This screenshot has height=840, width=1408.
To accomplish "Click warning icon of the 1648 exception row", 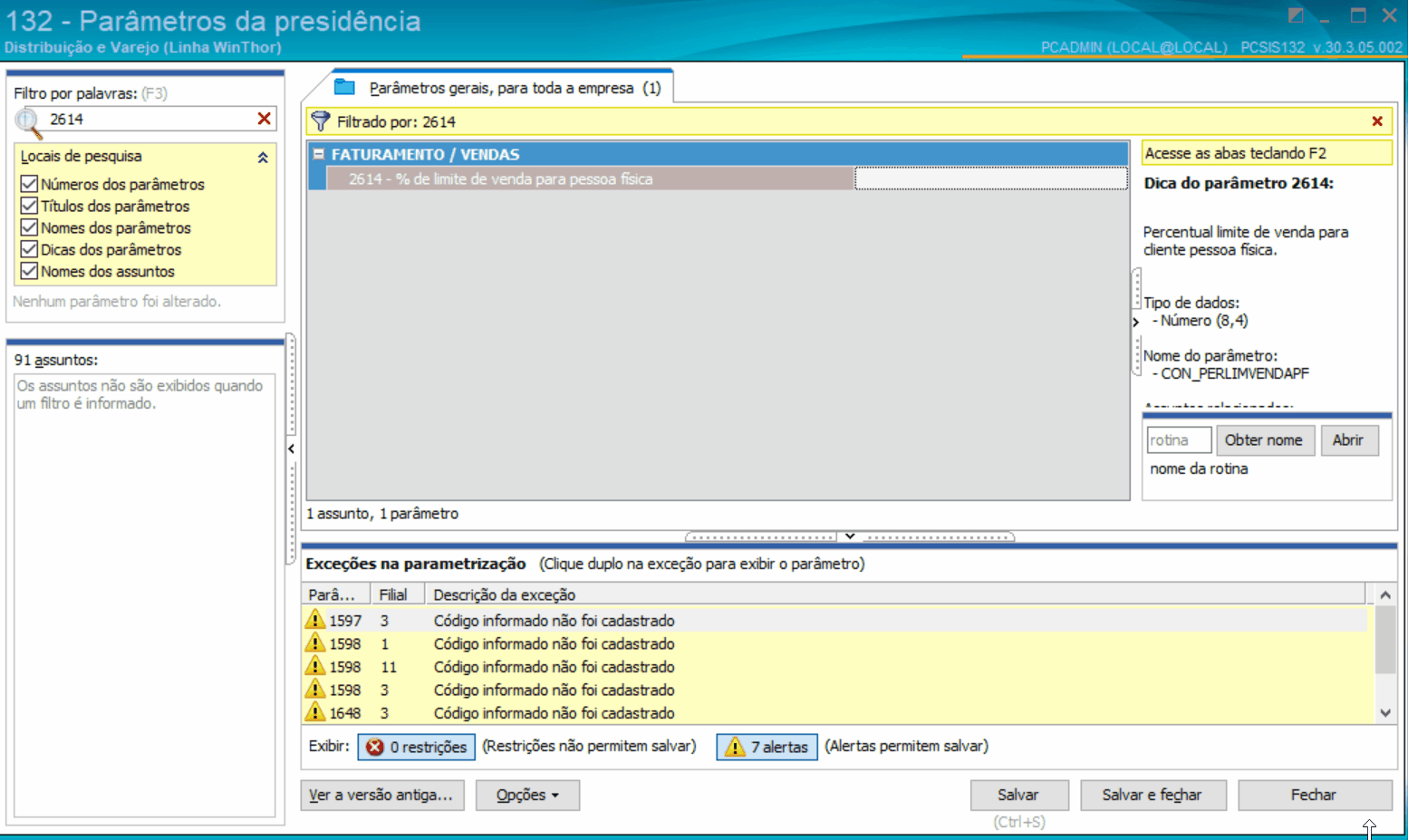I will click(315, 712).
